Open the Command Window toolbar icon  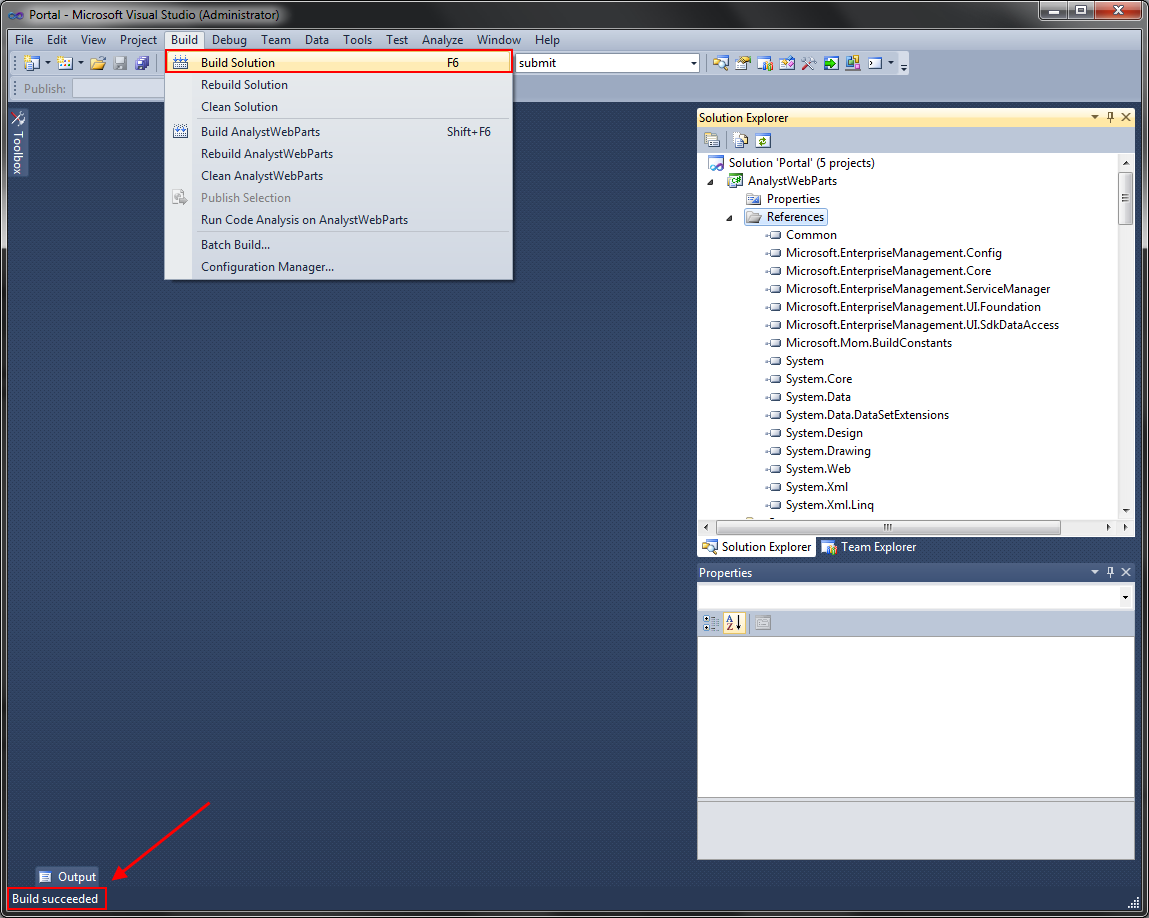[x=875, y=63]
